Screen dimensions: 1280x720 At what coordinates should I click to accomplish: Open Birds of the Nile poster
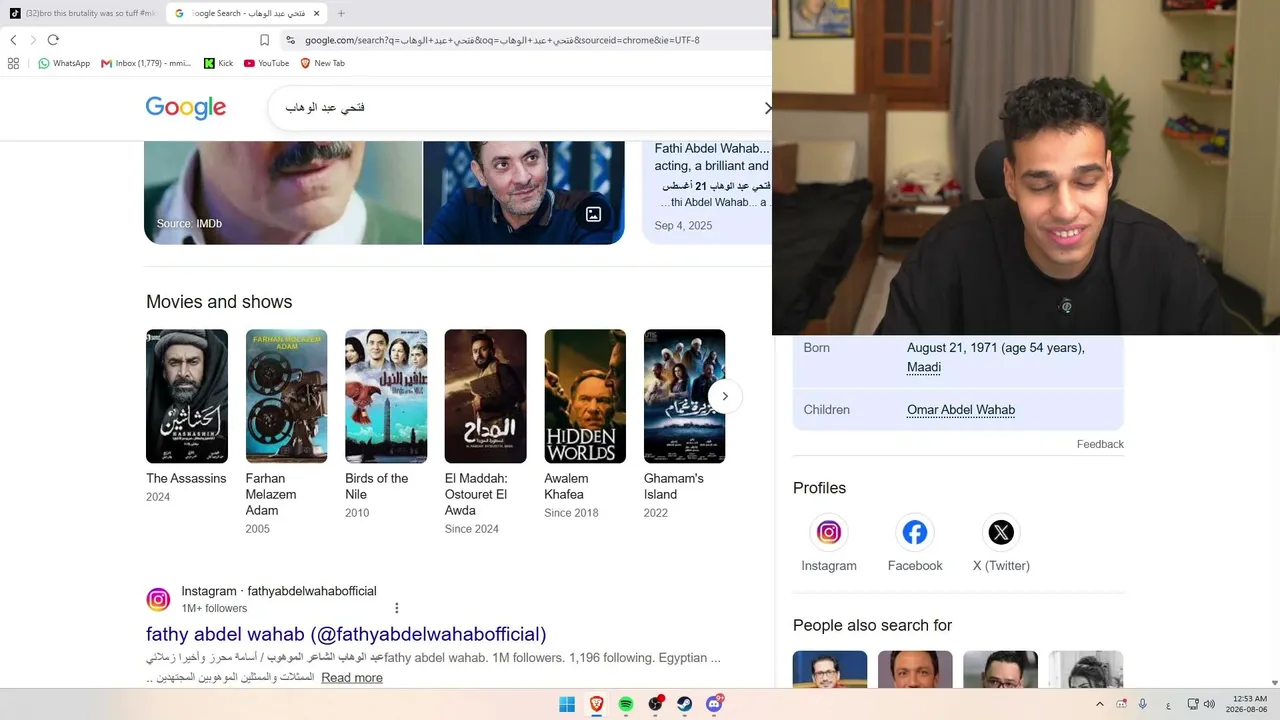pyautogui.click(x=386, y=396)
